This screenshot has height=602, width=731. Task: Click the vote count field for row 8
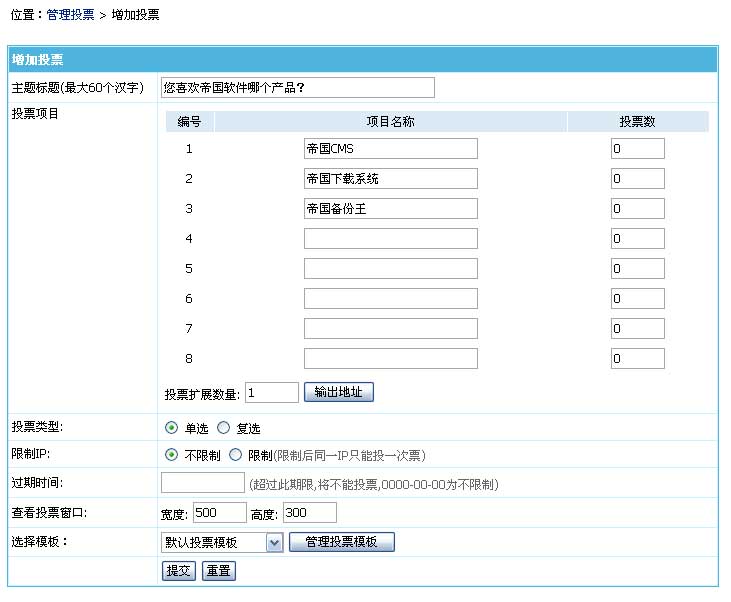(x=637, y=359)
